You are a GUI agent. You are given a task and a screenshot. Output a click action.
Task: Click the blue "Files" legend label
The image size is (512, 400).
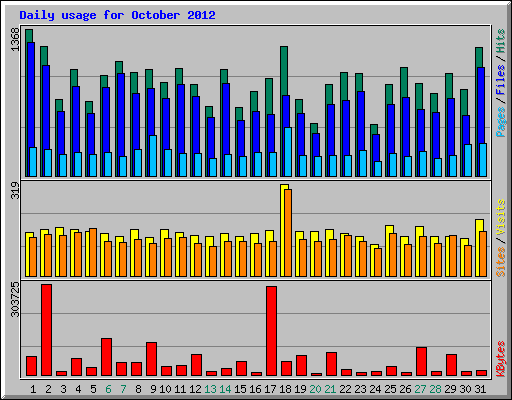pyautogui.click(x=501, y=80)
